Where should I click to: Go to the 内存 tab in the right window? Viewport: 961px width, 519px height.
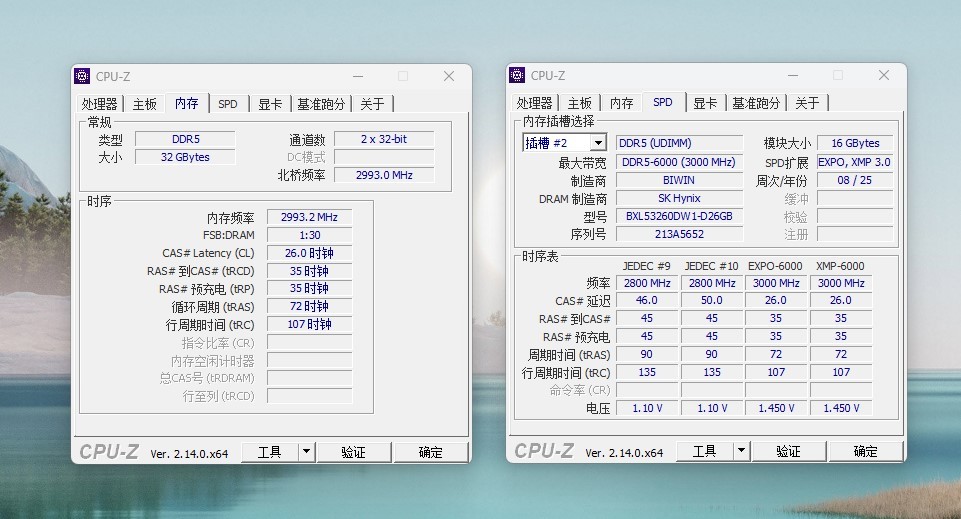point(621,103)
